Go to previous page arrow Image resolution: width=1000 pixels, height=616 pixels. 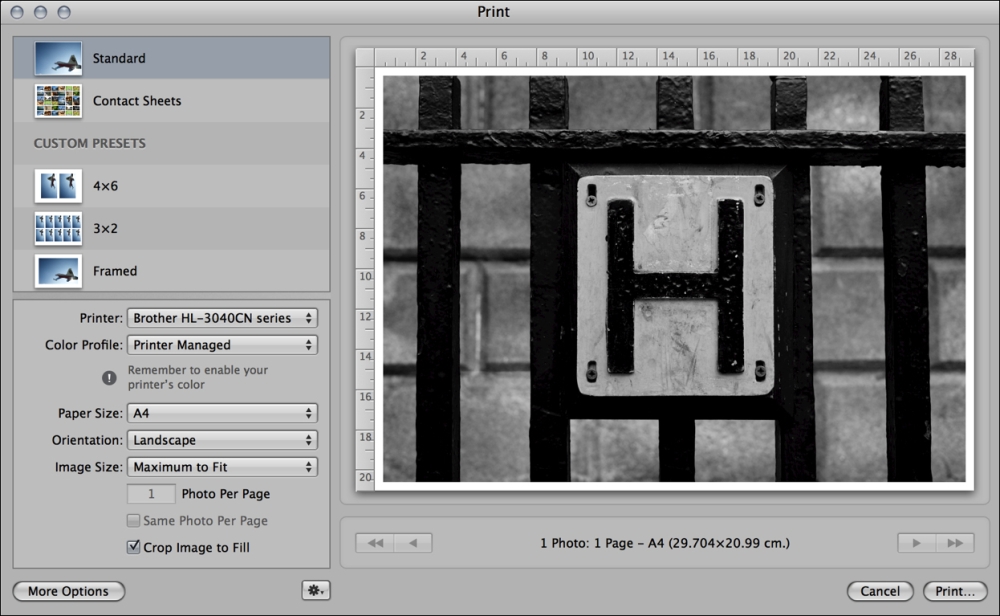point(413,543)
